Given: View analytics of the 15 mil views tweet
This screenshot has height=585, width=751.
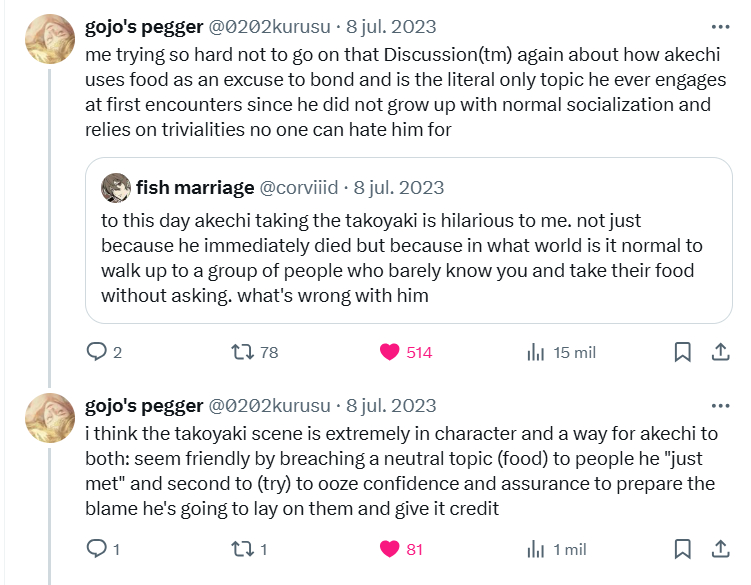Looking at the screenshot, I should 536,352.
